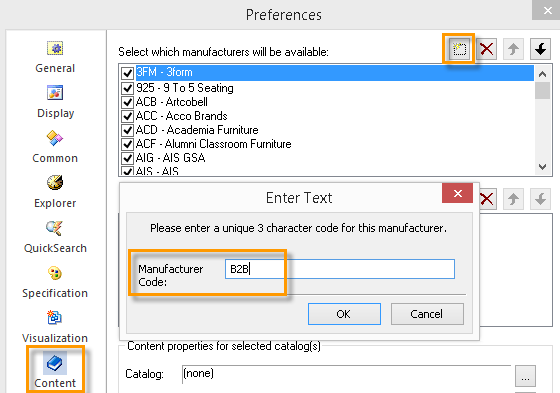
Task: Open the QuickSearch preferences section
Action: (55, 237)
